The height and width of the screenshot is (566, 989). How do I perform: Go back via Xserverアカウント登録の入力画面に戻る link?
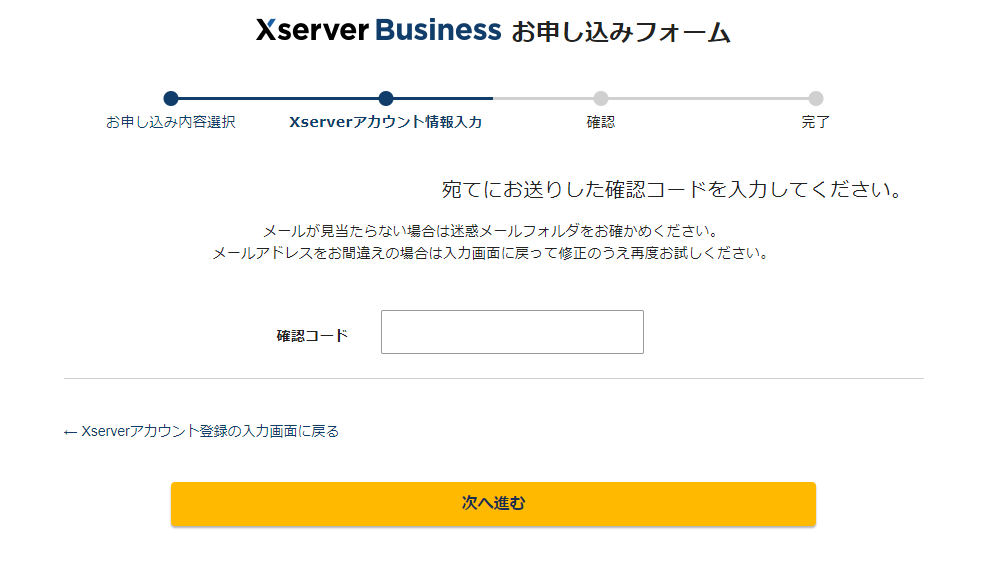[x=201, y=431]
